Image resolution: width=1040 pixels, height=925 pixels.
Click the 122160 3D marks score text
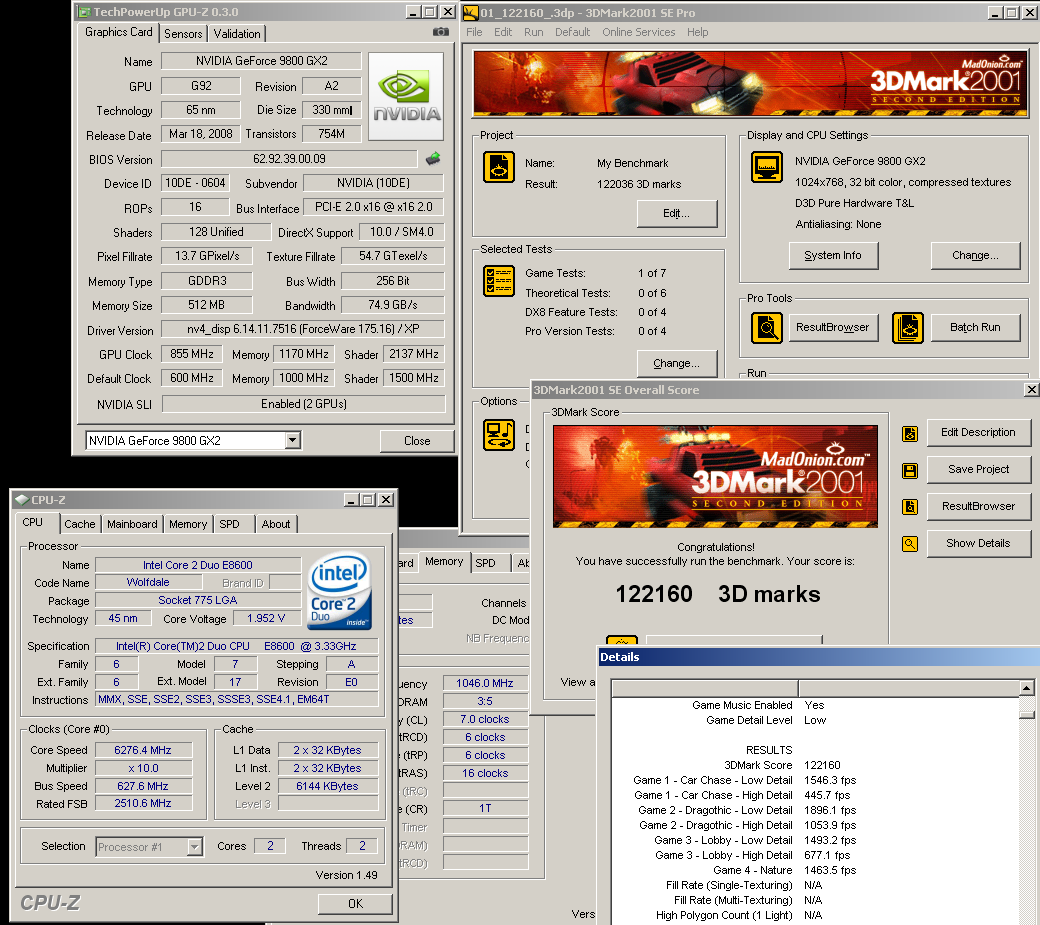tap(718, 594)
